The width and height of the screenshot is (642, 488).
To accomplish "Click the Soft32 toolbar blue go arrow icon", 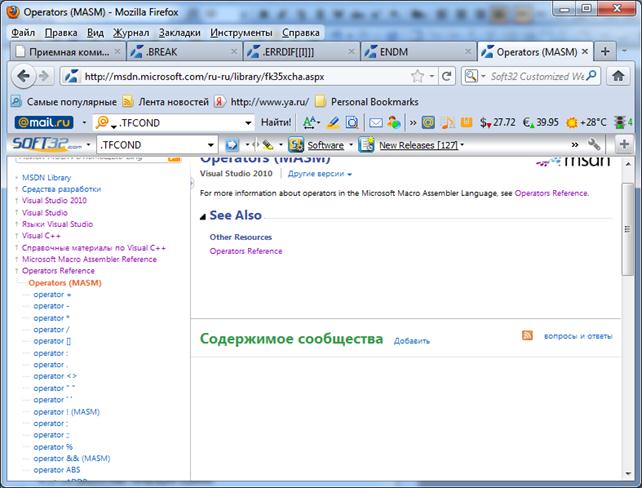I will click(x=232, y=145).
